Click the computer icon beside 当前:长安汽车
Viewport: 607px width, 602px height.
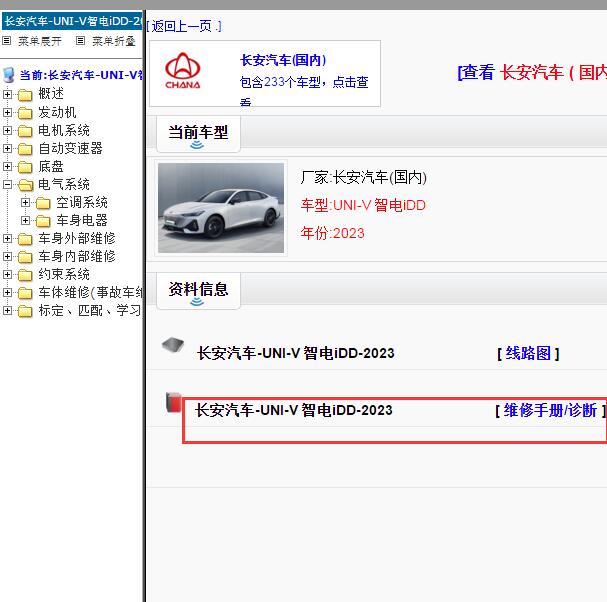(9, 75)
